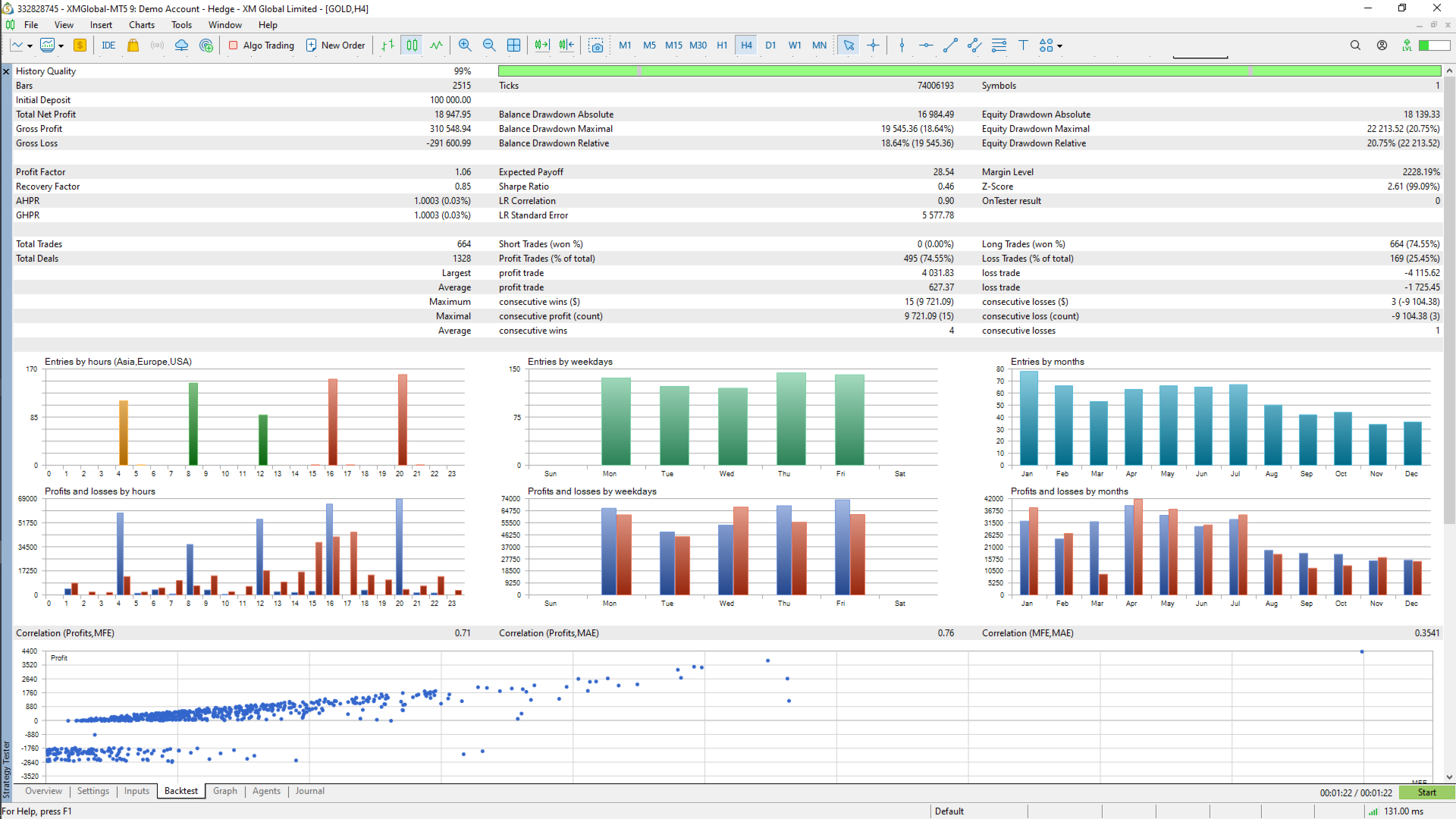The width and height of the screenshot is (1456, 819).
Task: Open the objects shapes dropdown
Action: [x=1050, y=45]
